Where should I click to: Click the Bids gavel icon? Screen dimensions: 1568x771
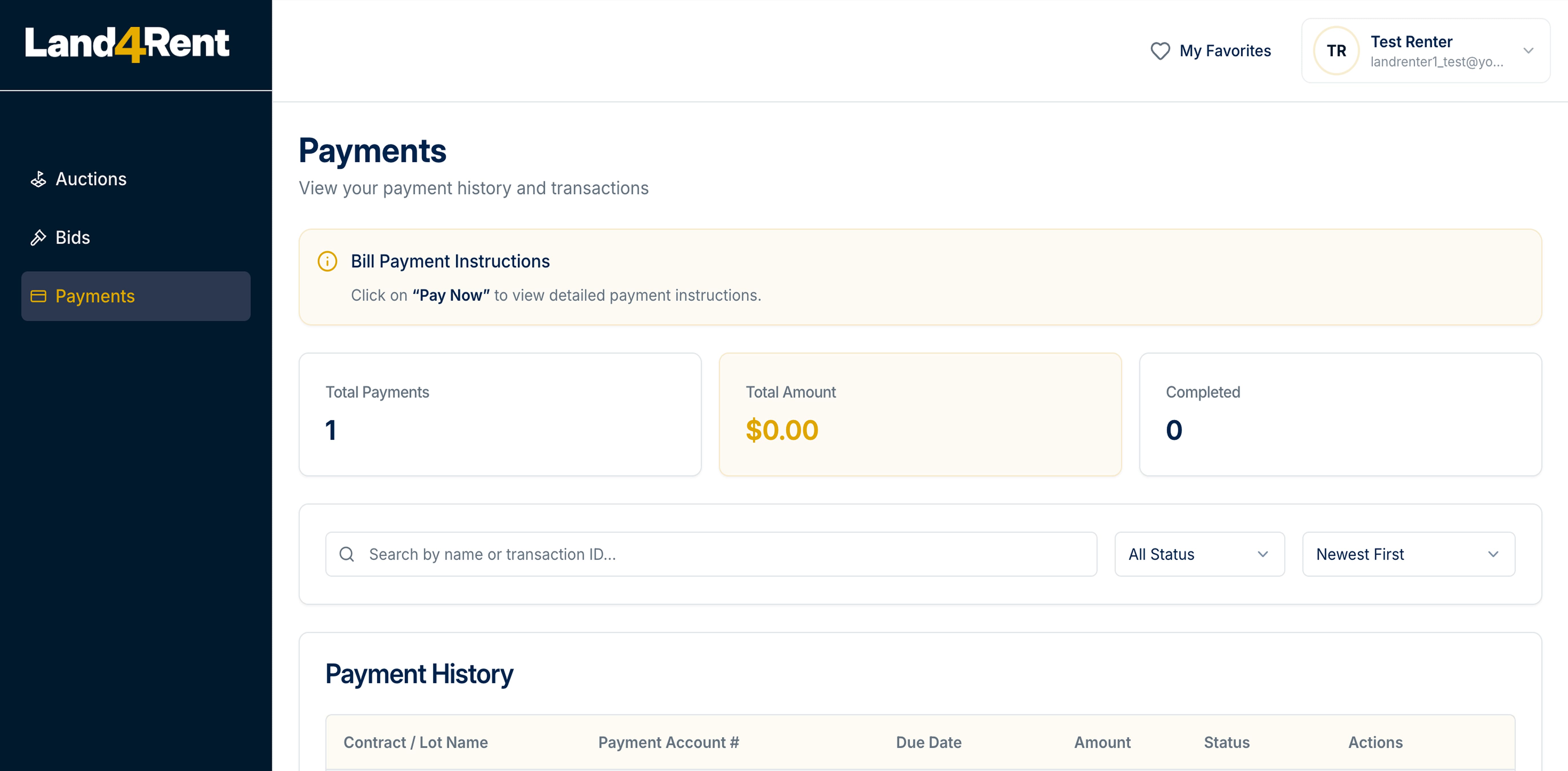coord(38,237)
